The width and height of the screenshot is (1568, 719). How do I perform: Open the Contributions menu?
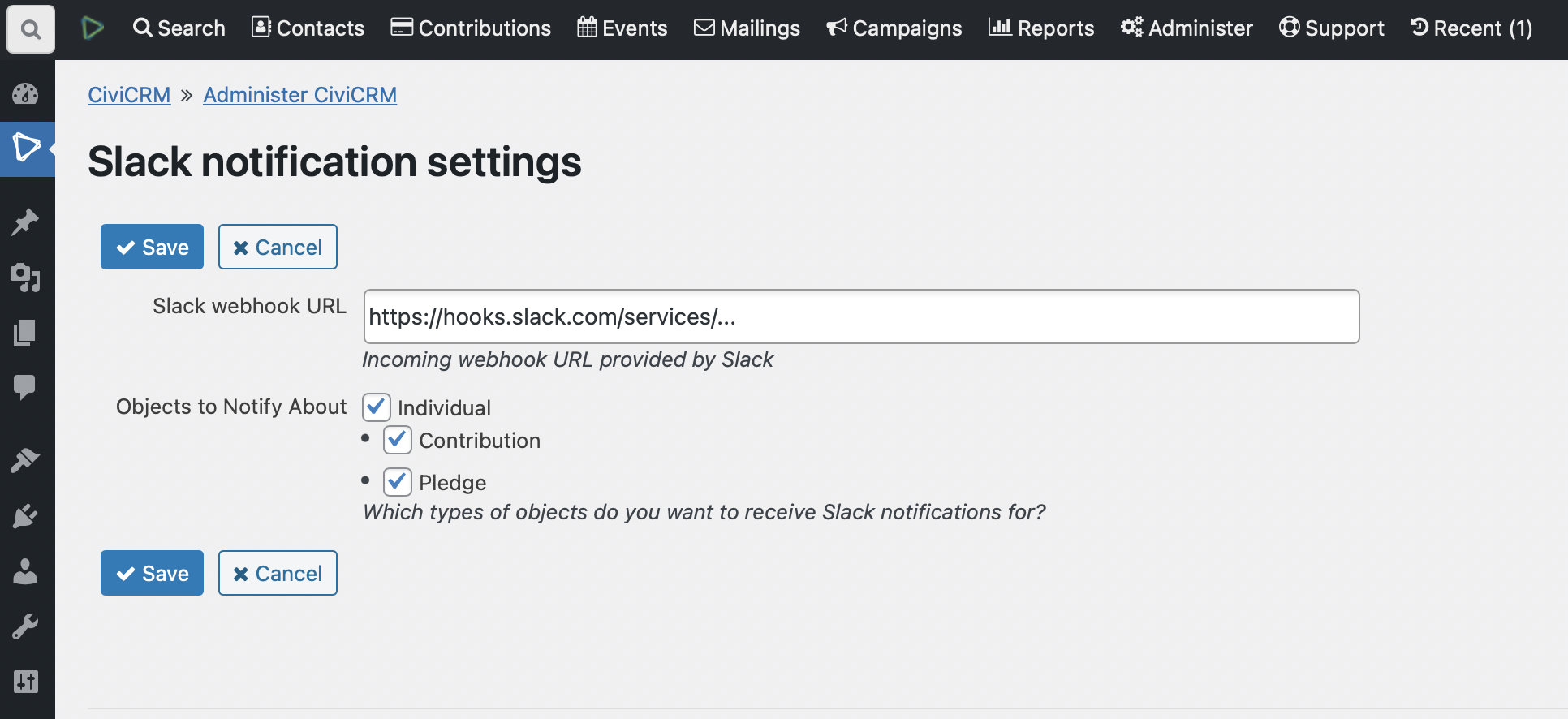[471, 28]
